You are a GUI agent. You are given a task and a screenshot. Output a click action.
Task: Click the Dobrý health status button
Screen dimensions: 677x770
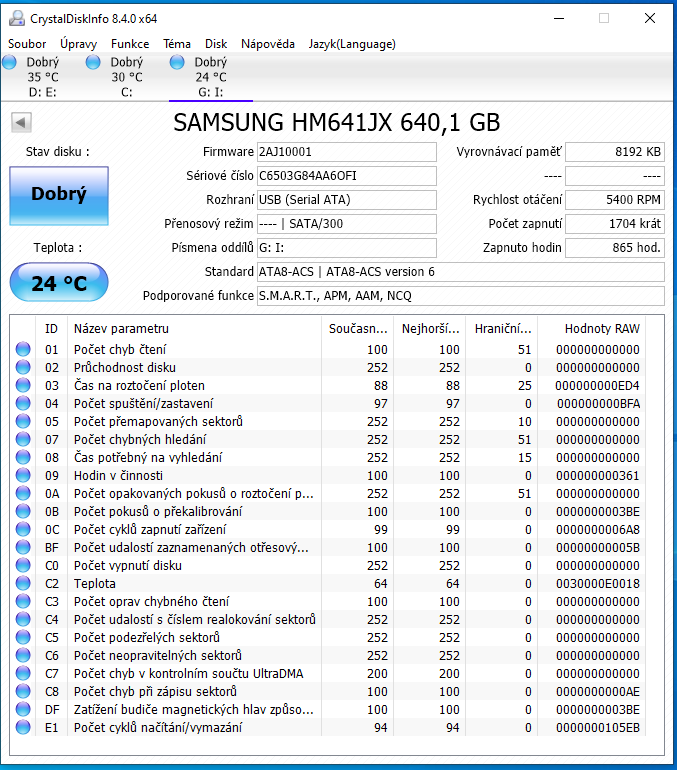[59, 195]
